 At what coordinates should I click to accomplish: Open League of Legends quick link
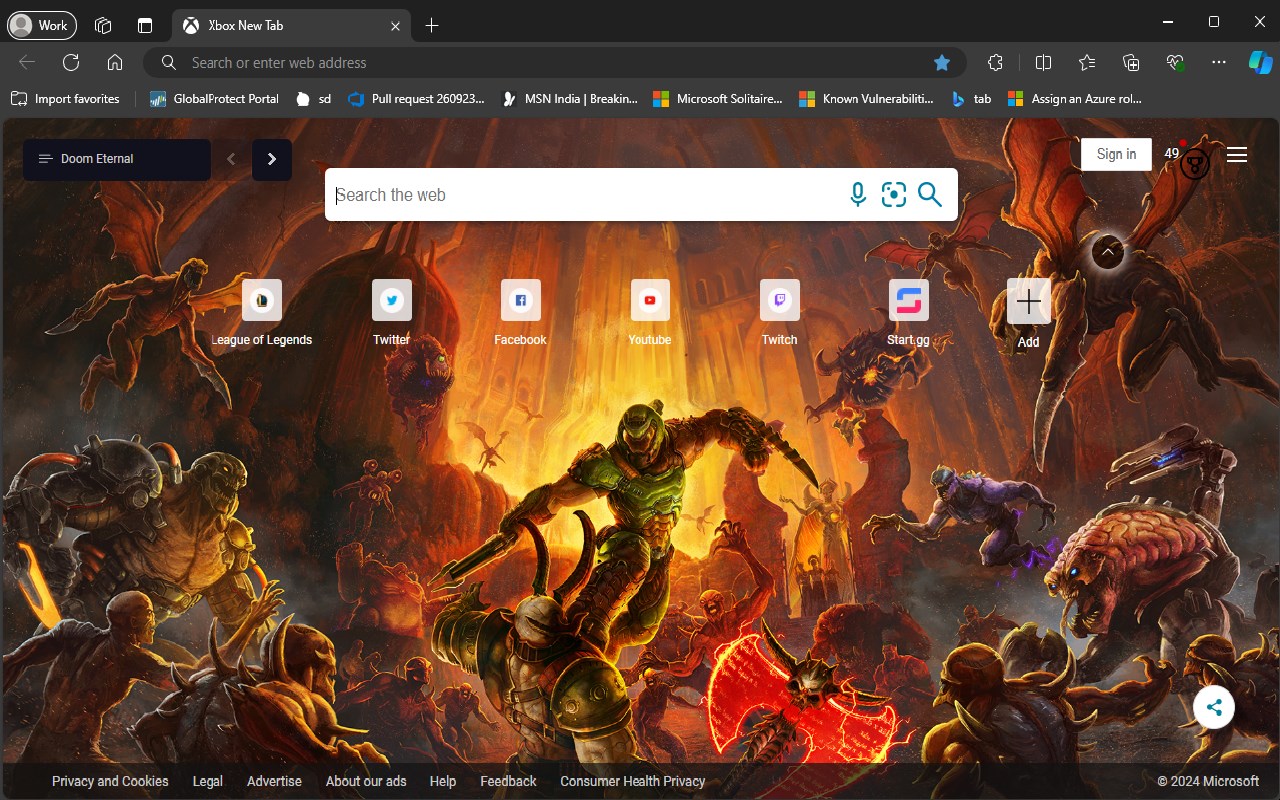262,313
